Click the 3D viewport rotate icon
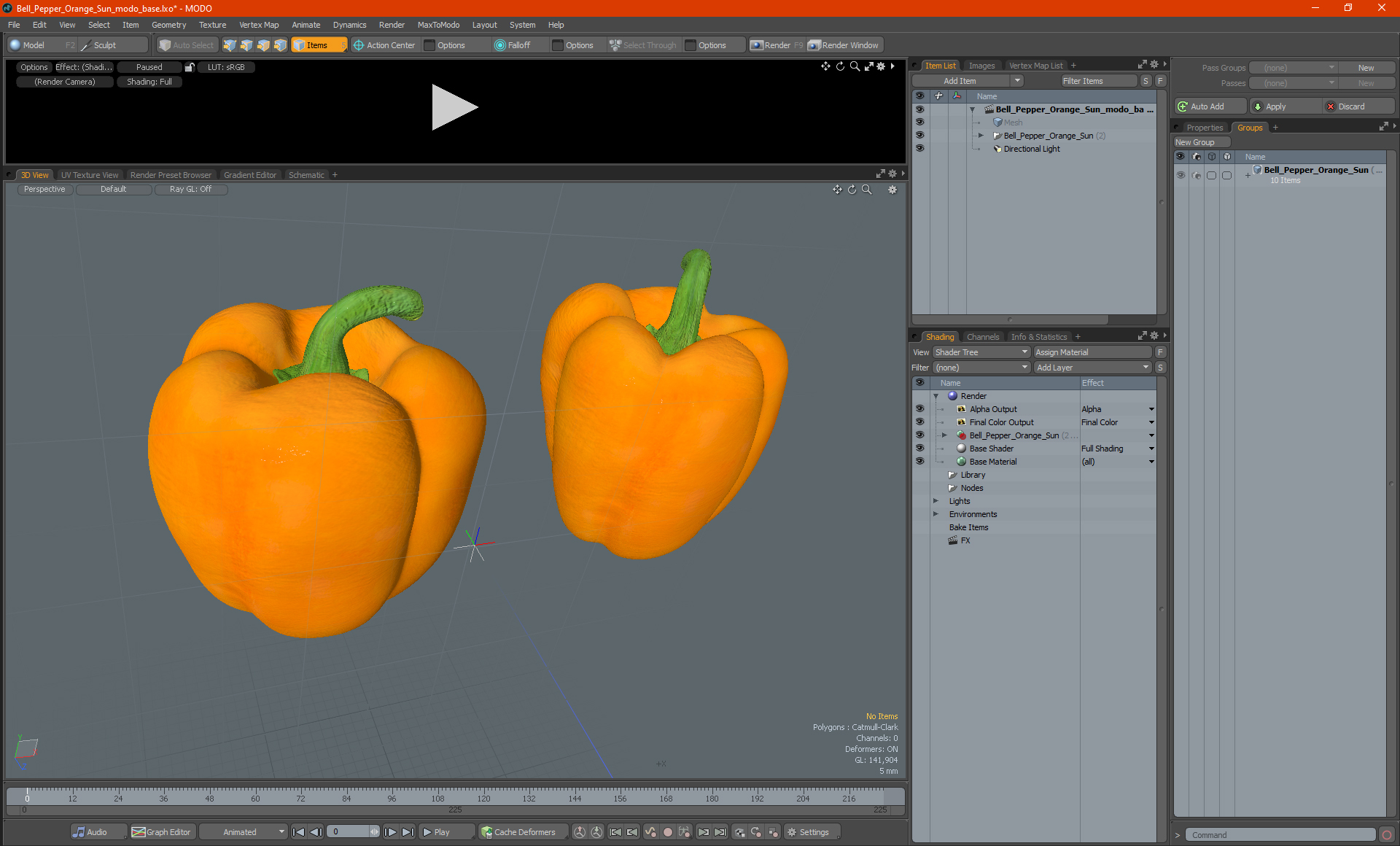The width and height of the screenshot is (1400, 846). [852, 190]
